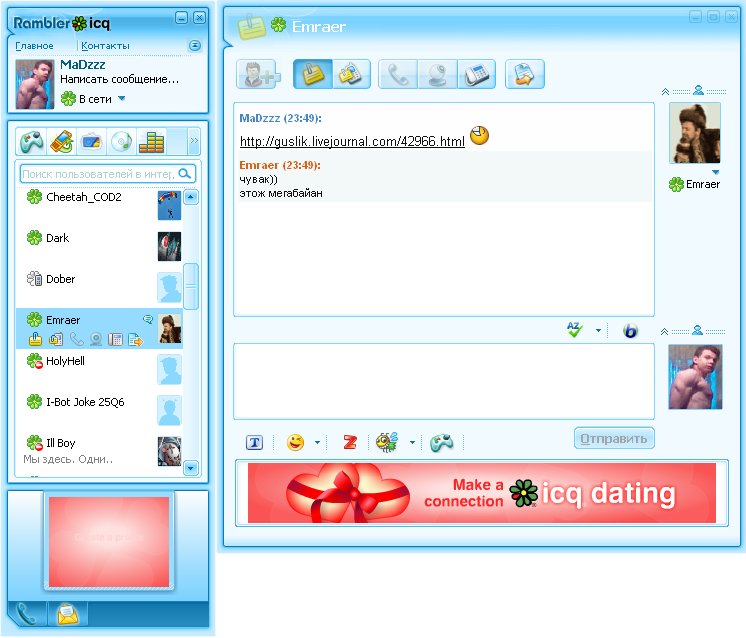Image resolution: width=746 pixels, height=638 pixels.
Task: Click send file icon under Emraer contact
Action: click(136, 340)
